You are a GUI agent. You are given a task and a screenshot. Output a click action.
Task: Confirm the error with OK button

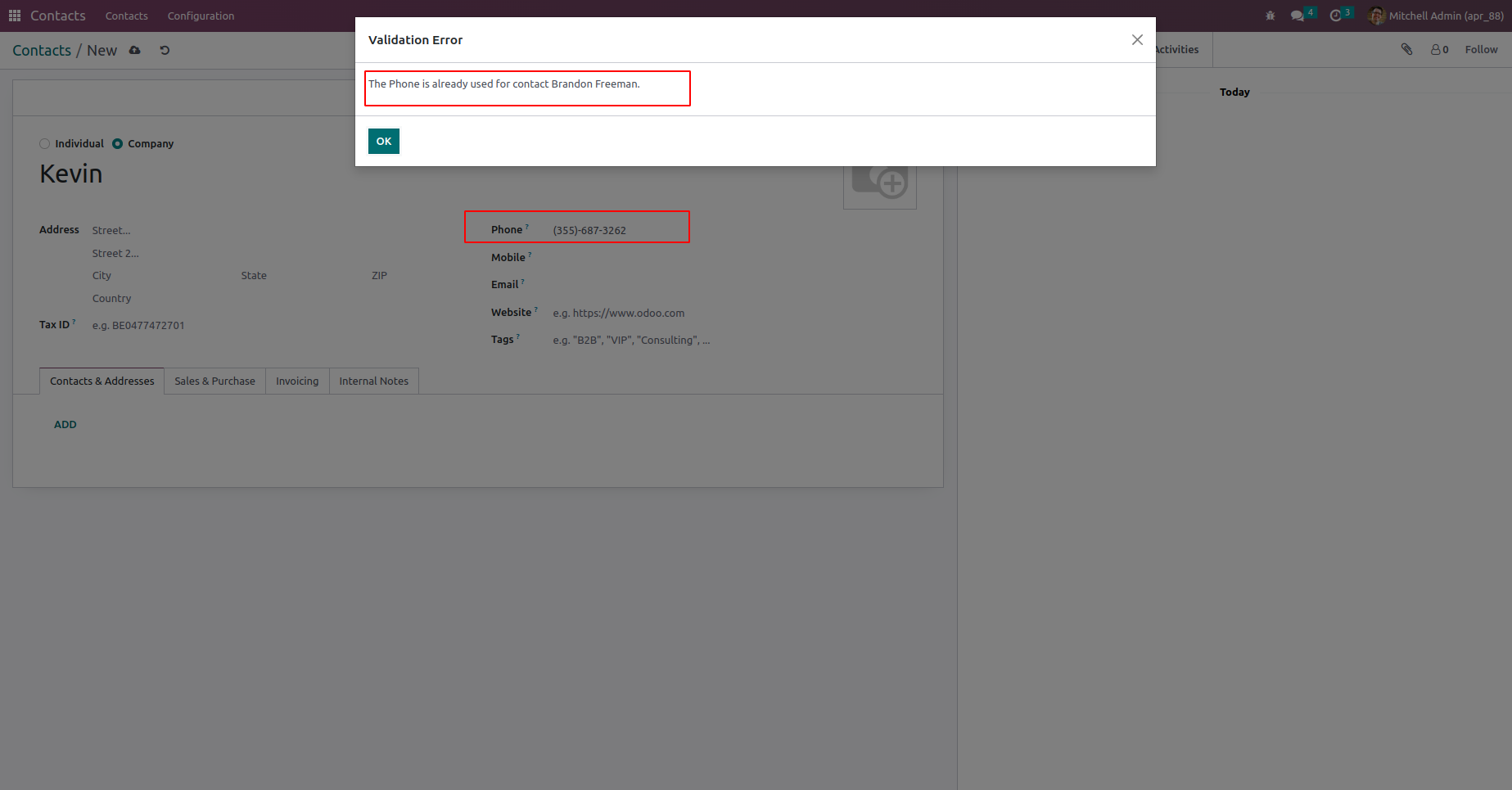[x=384, y=141]
